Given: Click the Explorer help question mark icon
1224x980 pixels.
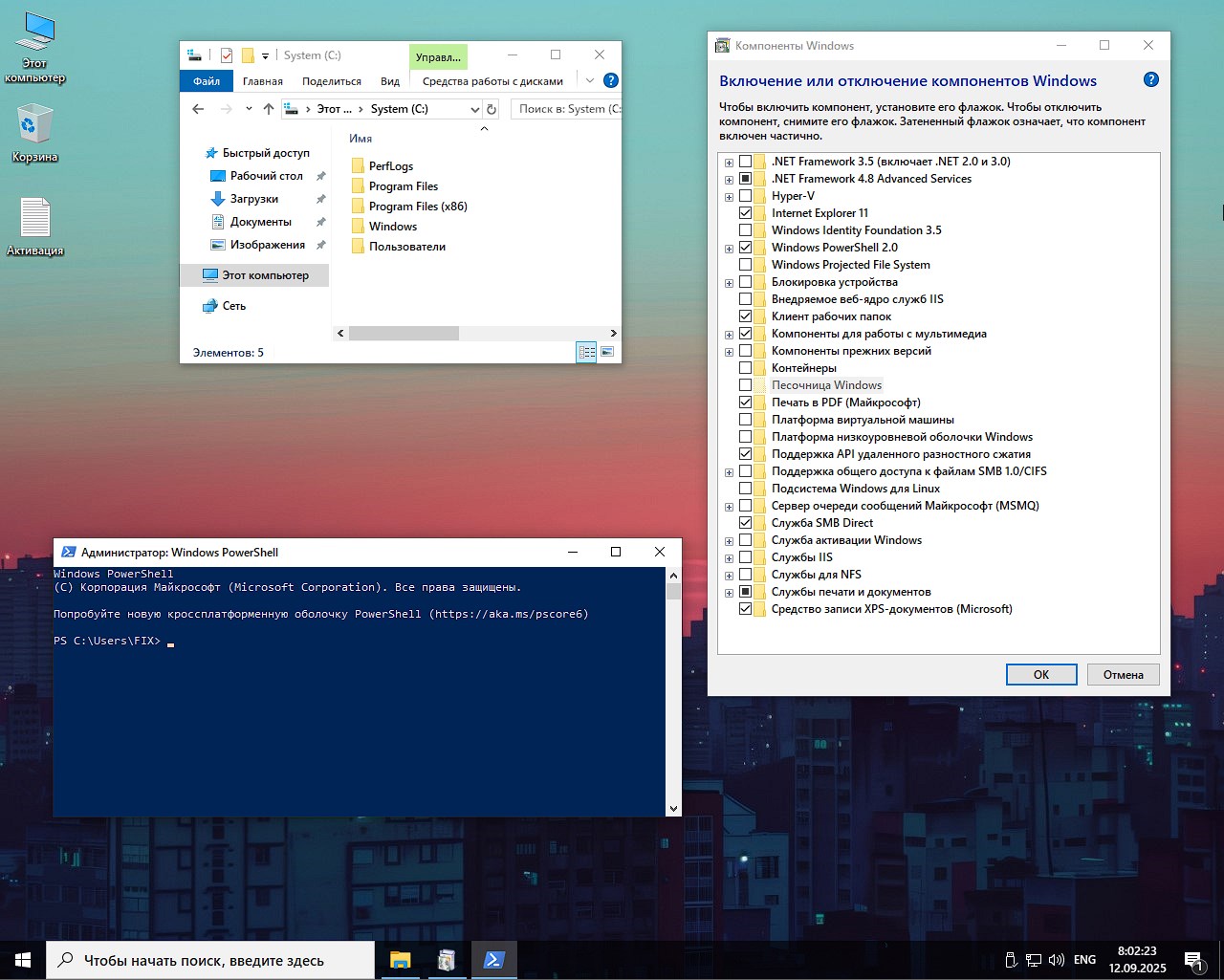Looking at the screenshot, I should pos(611,80).
